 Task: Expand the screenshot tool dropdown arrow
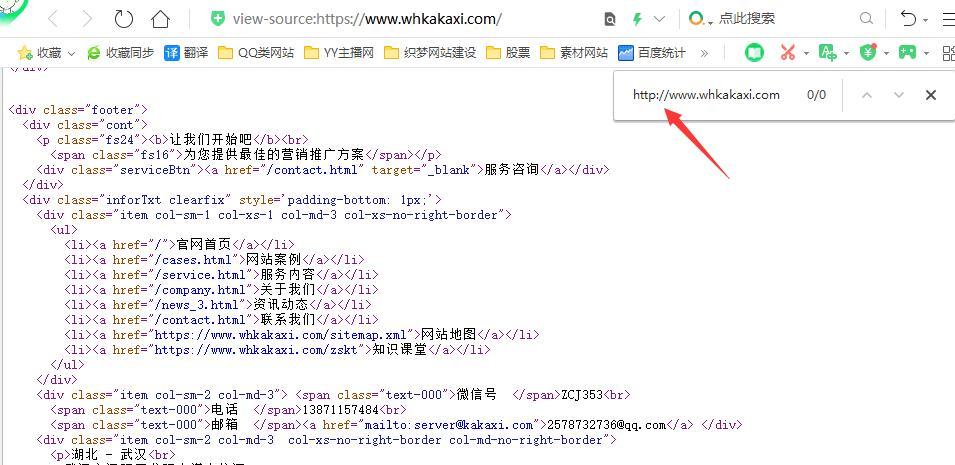[806, 54]
